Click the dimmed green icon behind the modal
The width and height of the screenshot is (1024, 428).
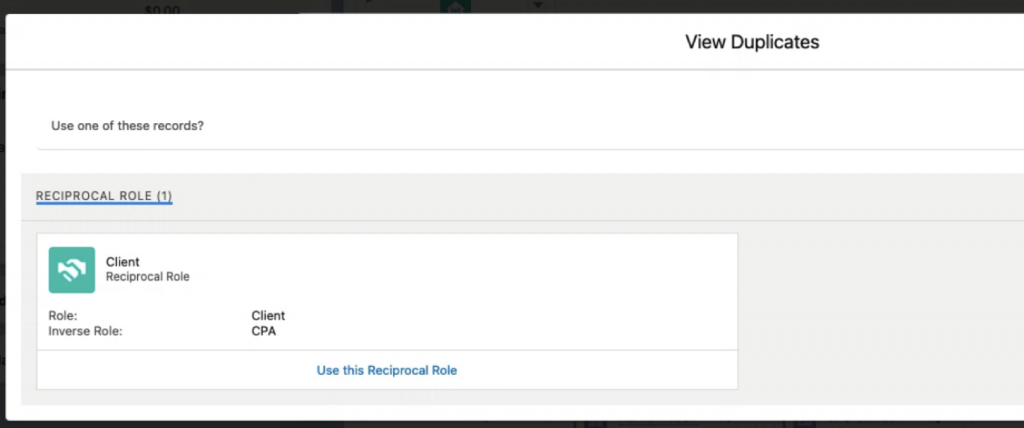pyautogui.click(x=455, y=7)
